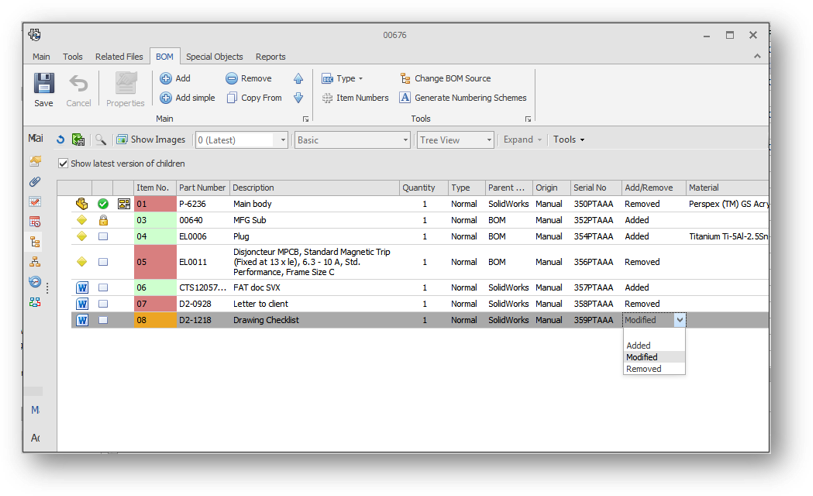This screenshot has height=496, width=813.
Task: Open the Expand dropdown
Action: click(x=522, y=139)
